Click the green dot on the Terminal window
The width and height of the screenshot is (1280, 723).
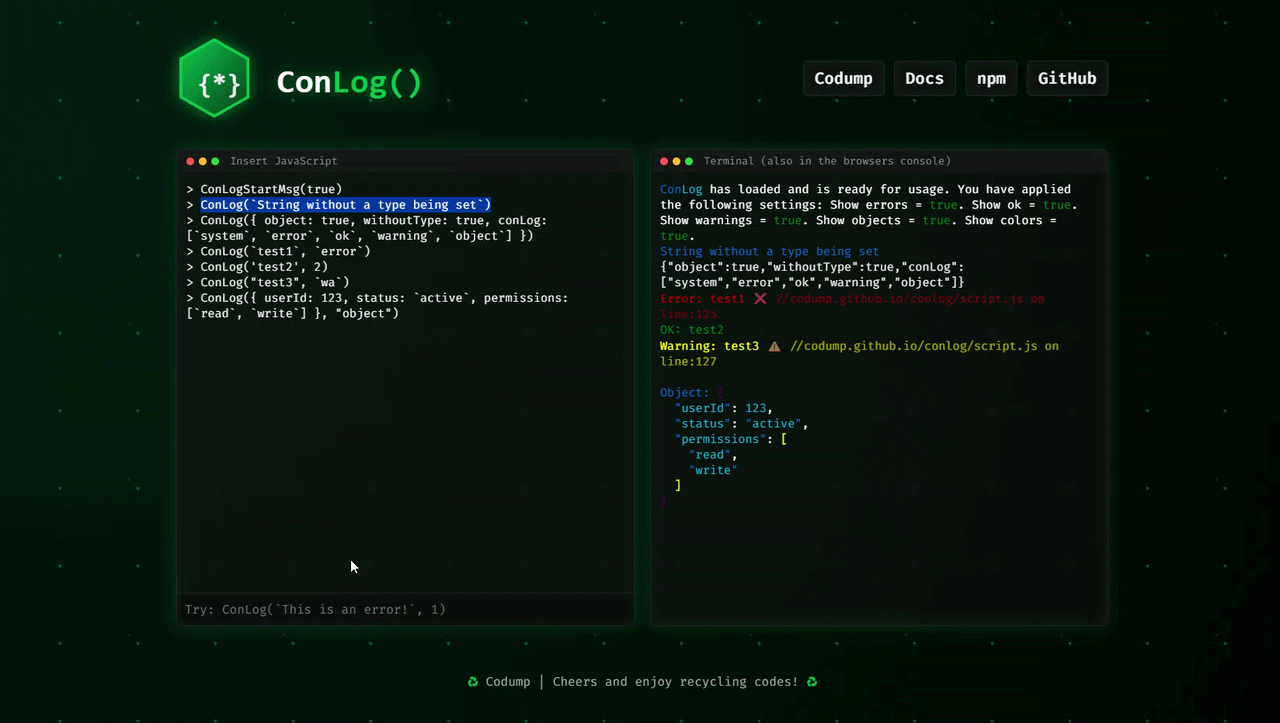[x=688, y=160]
